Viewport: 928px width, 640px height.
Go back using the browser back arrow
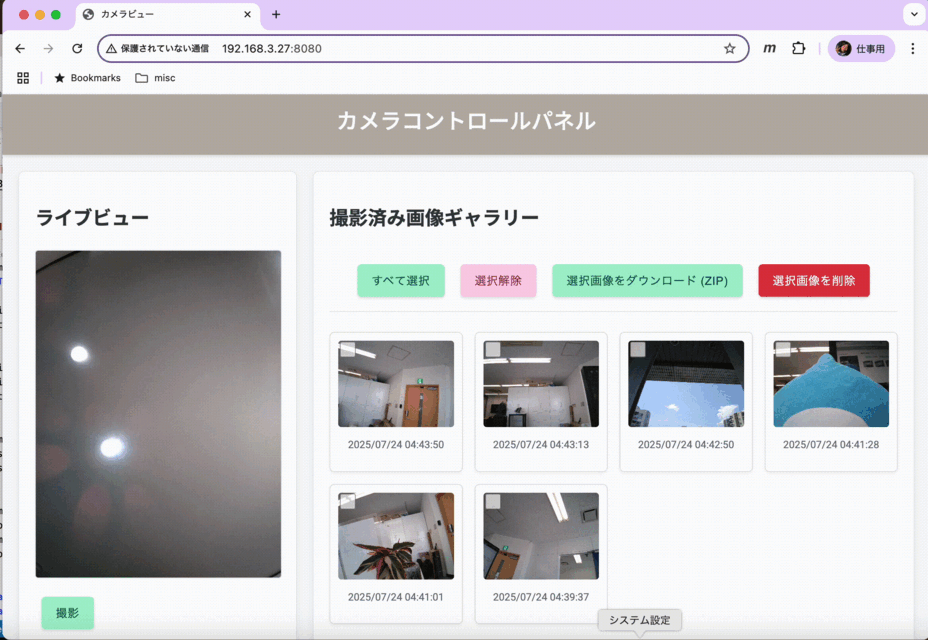pyautogui.click(x=20, y=48)
